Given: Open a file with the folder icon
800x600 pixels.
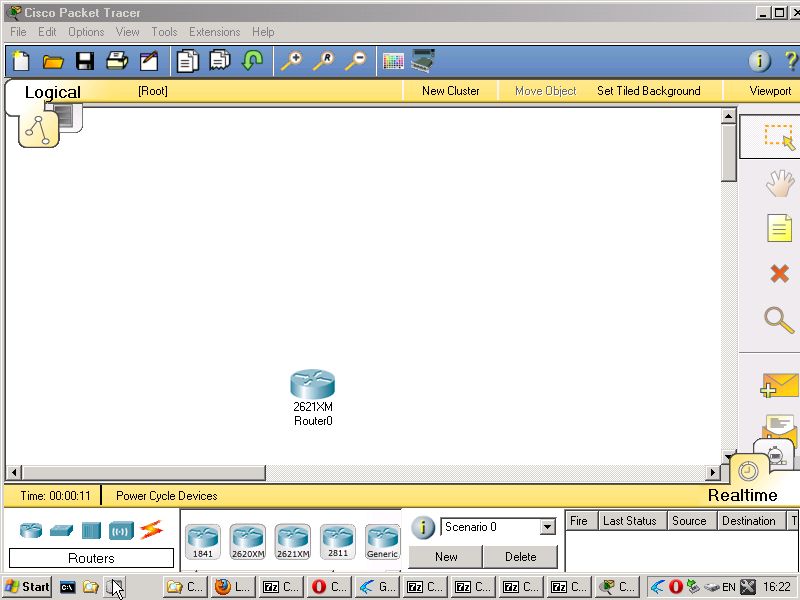Looking at the screenshot, I should click(53, 62).
